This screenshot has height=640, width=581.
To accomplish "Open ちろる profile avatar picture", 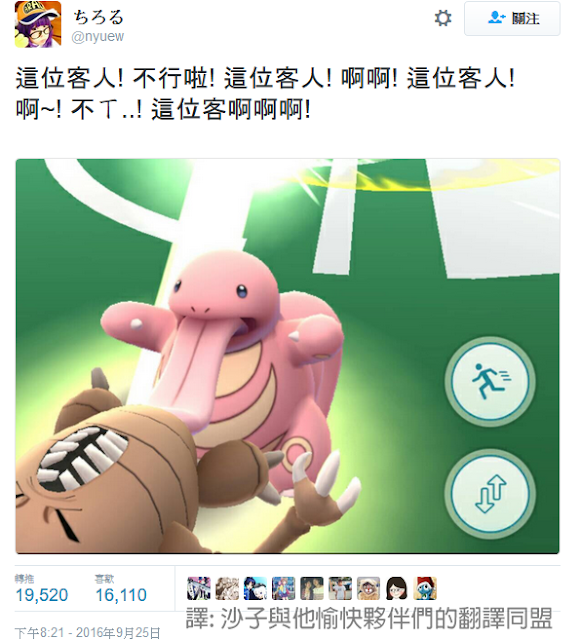I will tap(38, 24).
